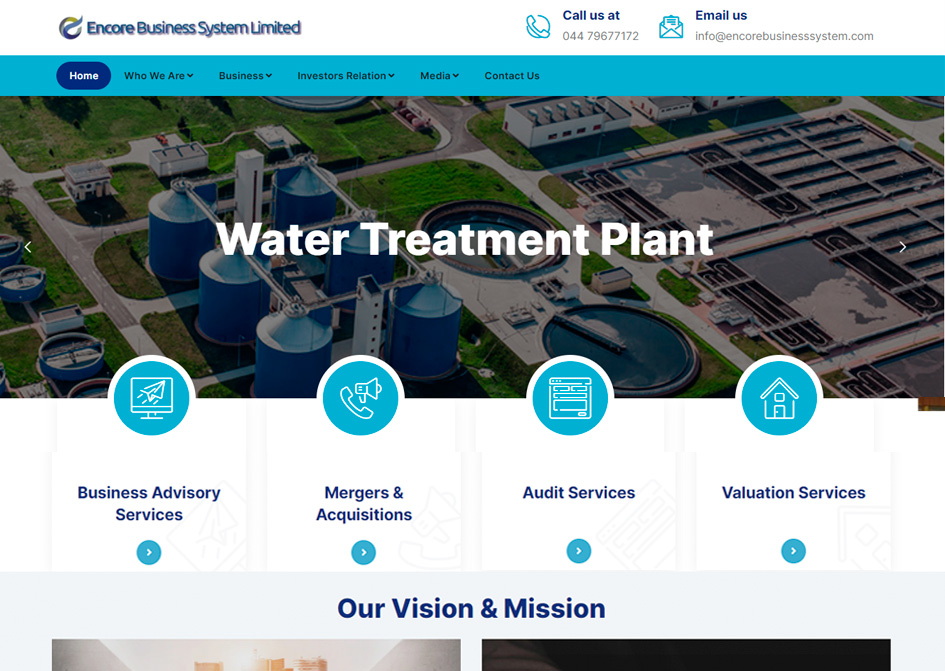Click the phone call icon in header
This screenshot has width=945, height=671.
click(538, 27)
